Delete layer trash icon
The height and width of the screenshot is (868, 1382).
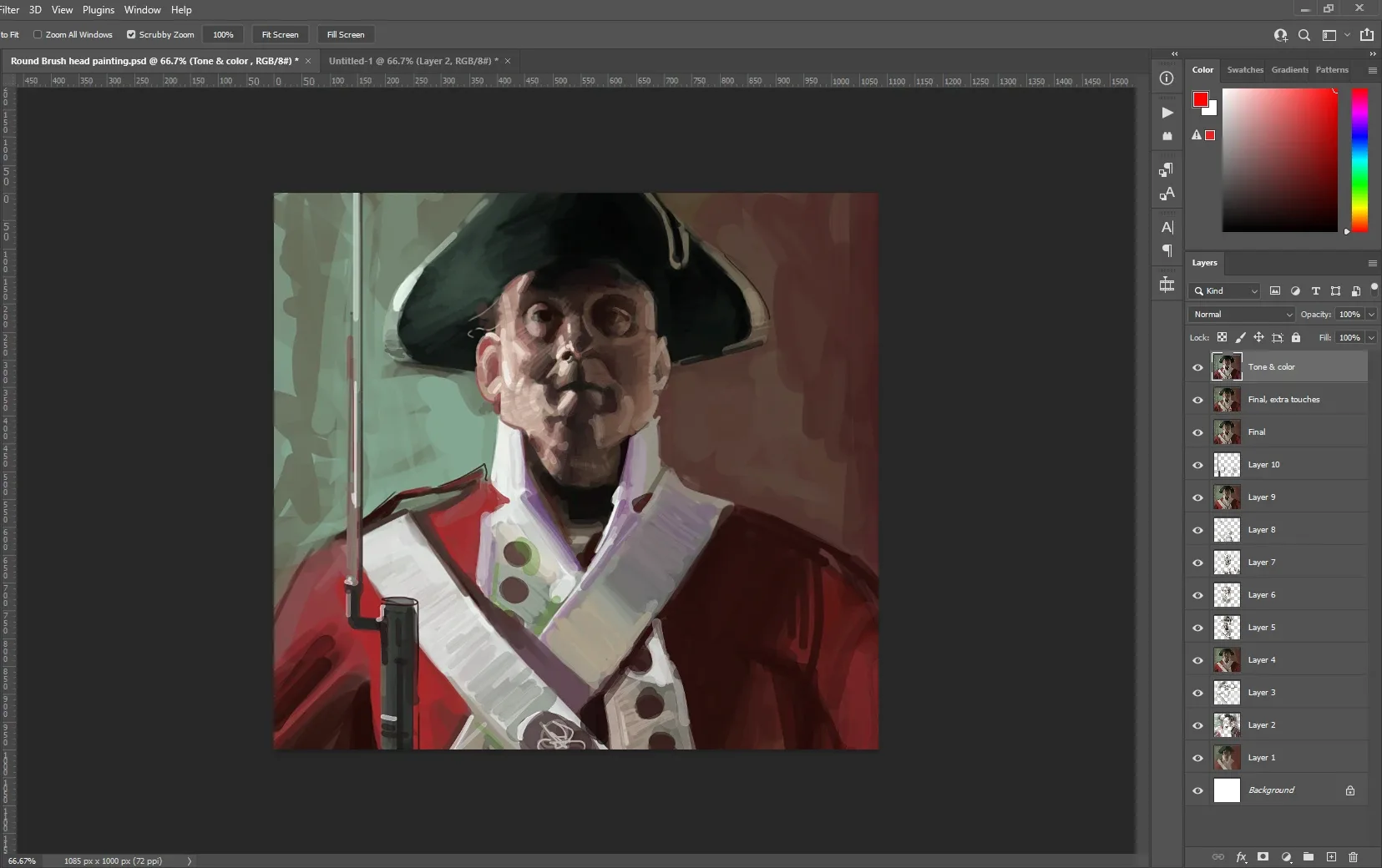pyautogui.click(x=1353, y=857)
